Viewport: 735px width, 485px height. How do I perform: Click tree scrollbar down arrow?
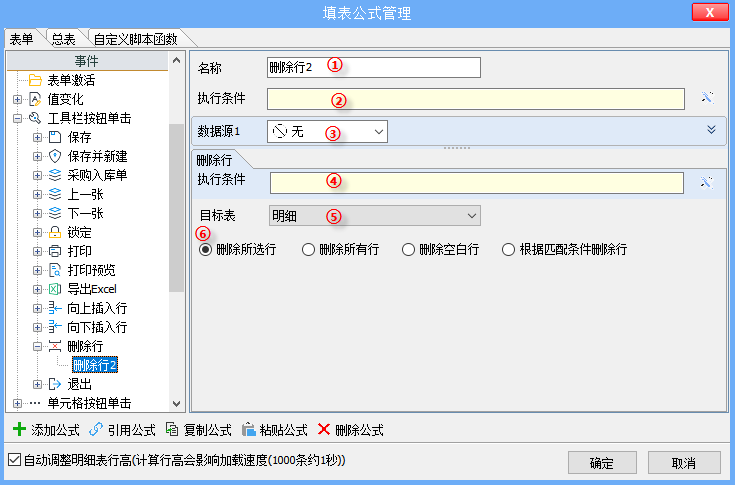coord(177,403)
